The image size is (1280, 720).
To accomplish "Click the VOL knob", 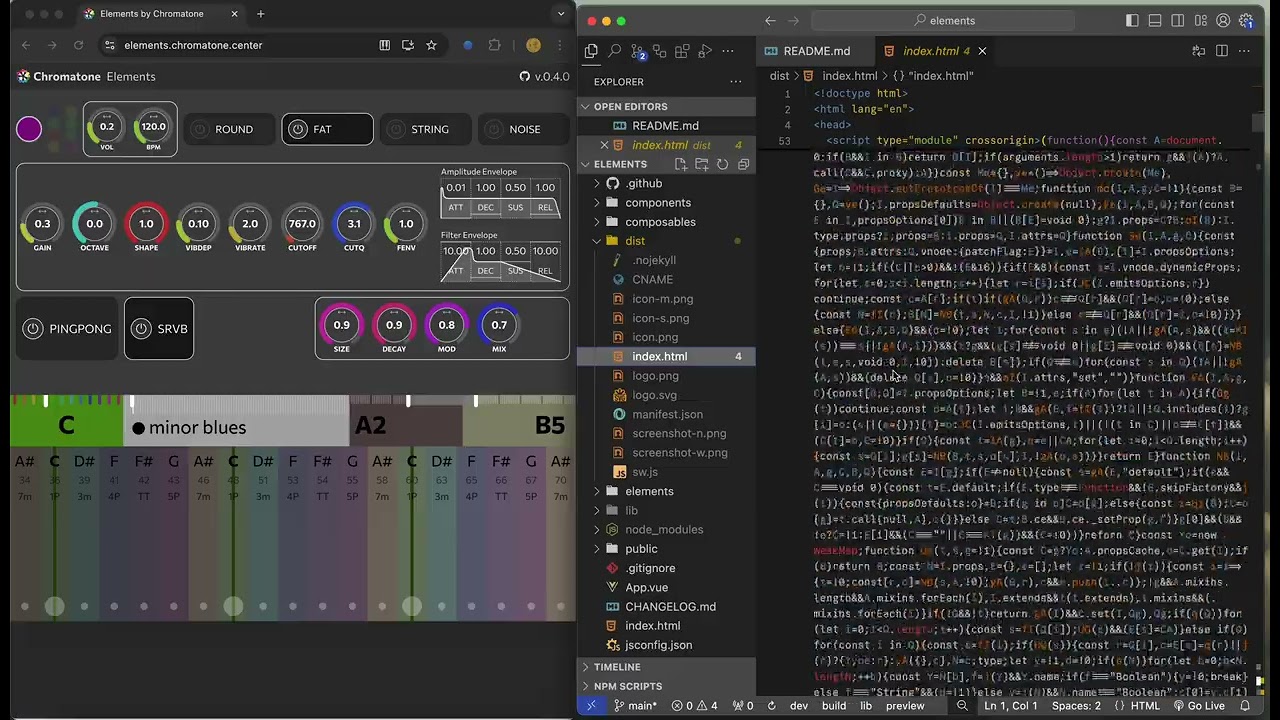I will pos(107,127).
